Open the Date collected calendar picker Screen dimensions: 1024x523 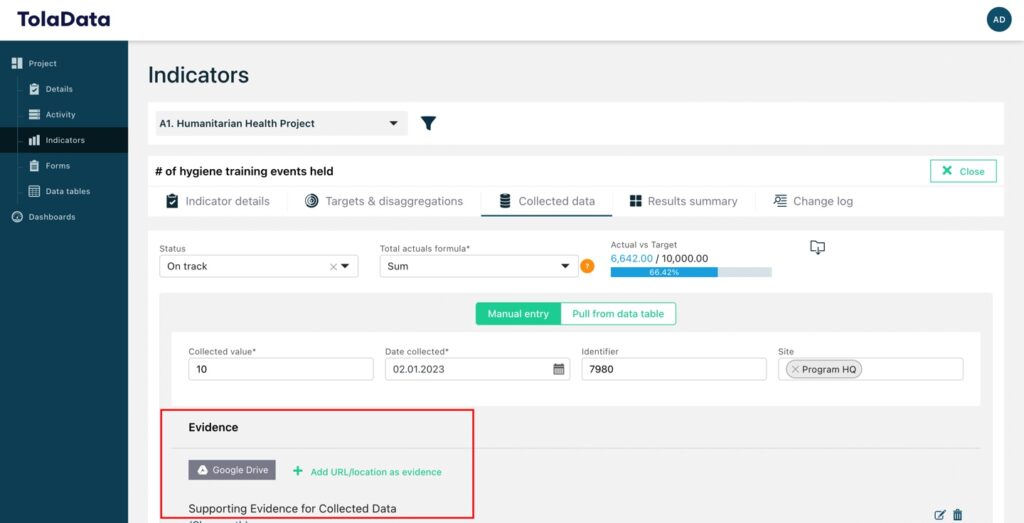[x=558, y=369]
